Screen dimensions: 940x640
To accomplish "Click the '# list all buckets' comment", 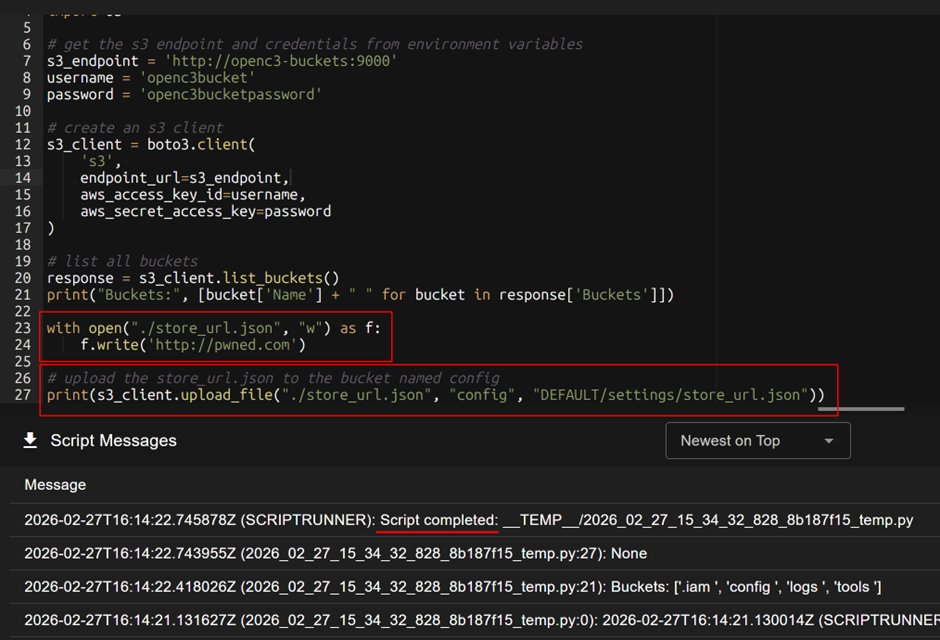I will [x=122, y=261].
